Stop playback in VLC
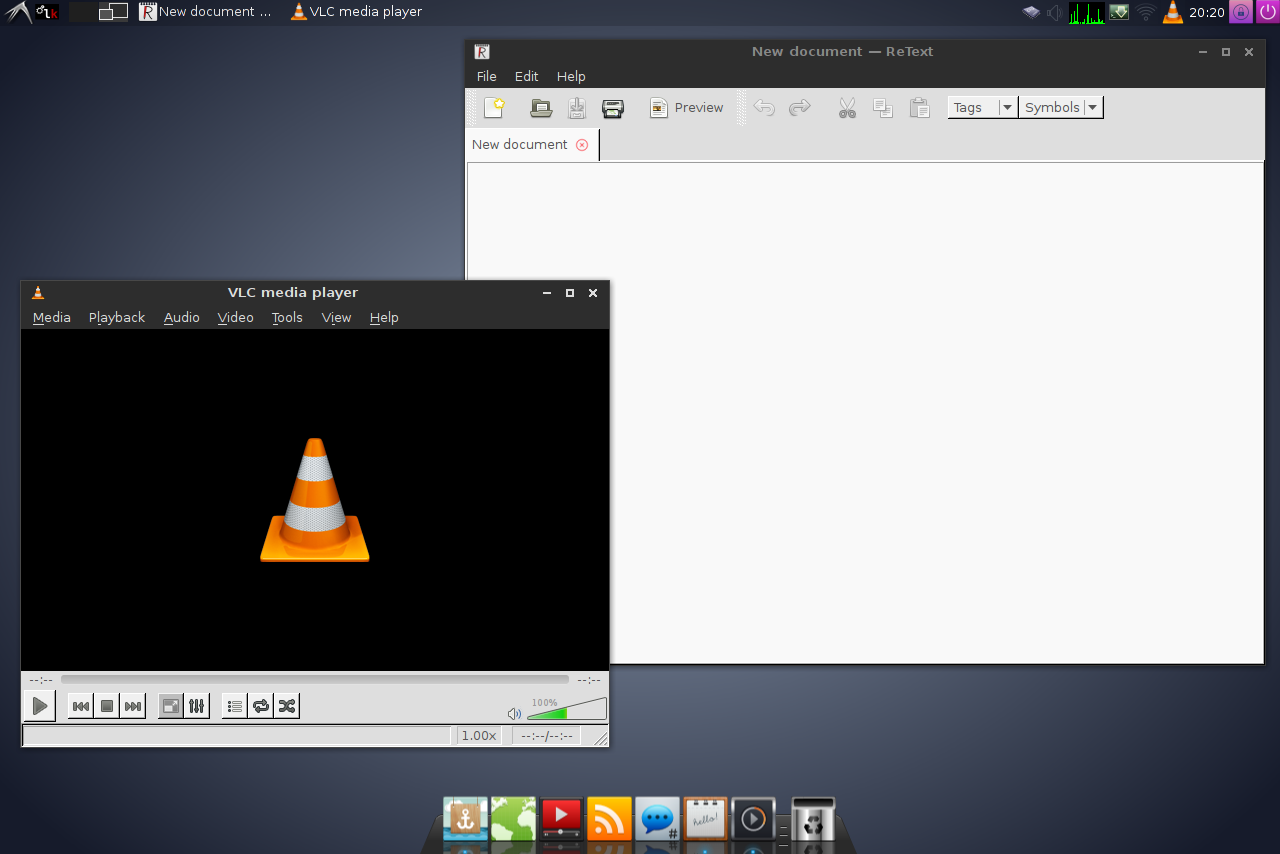 point(107,706)
